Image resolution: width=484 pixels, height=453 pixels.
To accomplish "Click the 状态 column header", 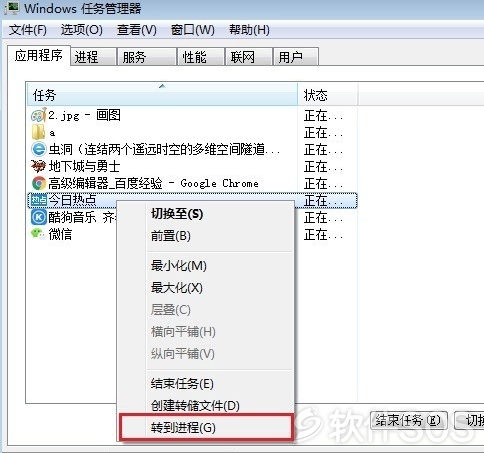I will (x=328, y=95).
